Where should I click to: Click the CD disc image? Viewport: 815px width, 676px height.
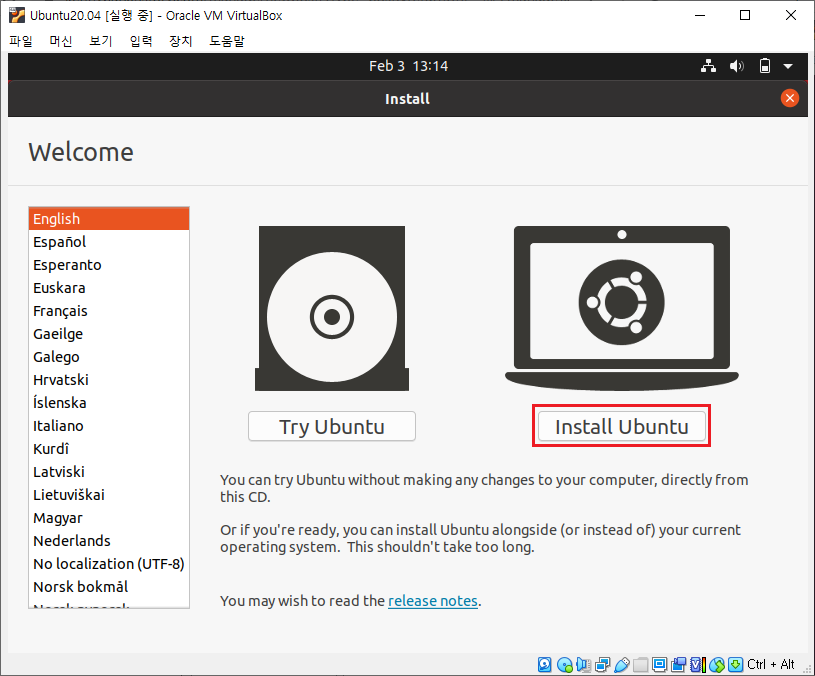pos(332,308)
